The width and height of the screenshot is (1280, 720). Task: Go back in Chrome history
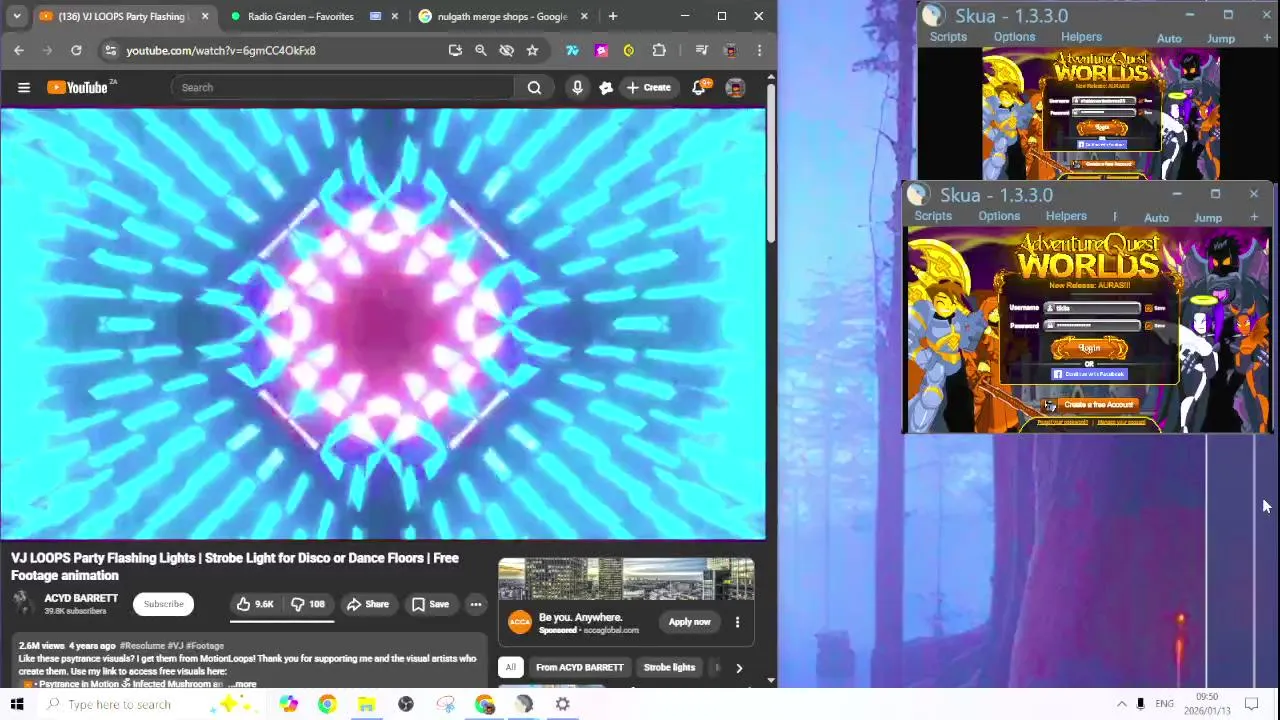pyautogui.click(x=19, y=50)
